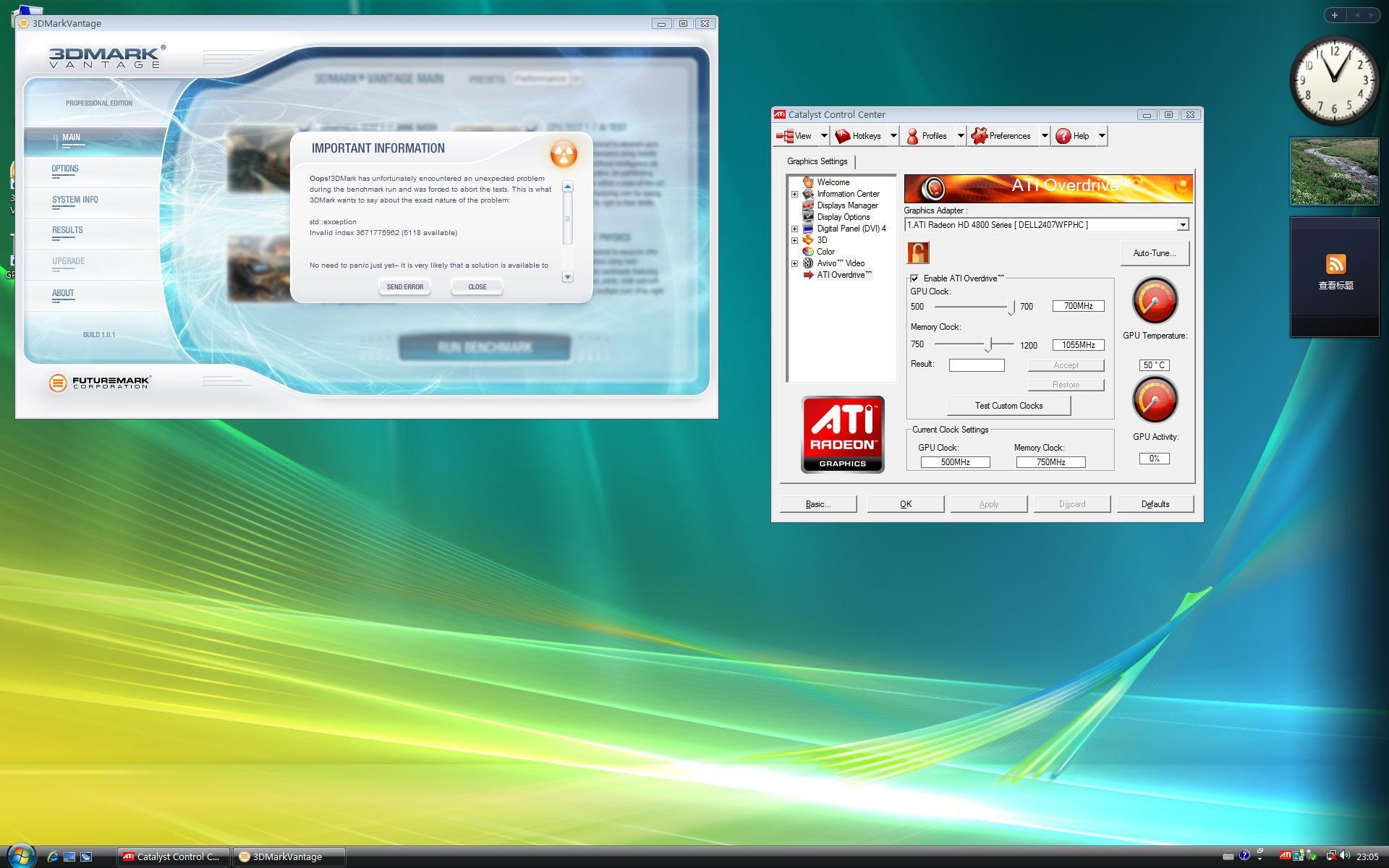Click Internet Explorer quick launch icon
This screenshot has width=1389, height=868.
point(52,856)
